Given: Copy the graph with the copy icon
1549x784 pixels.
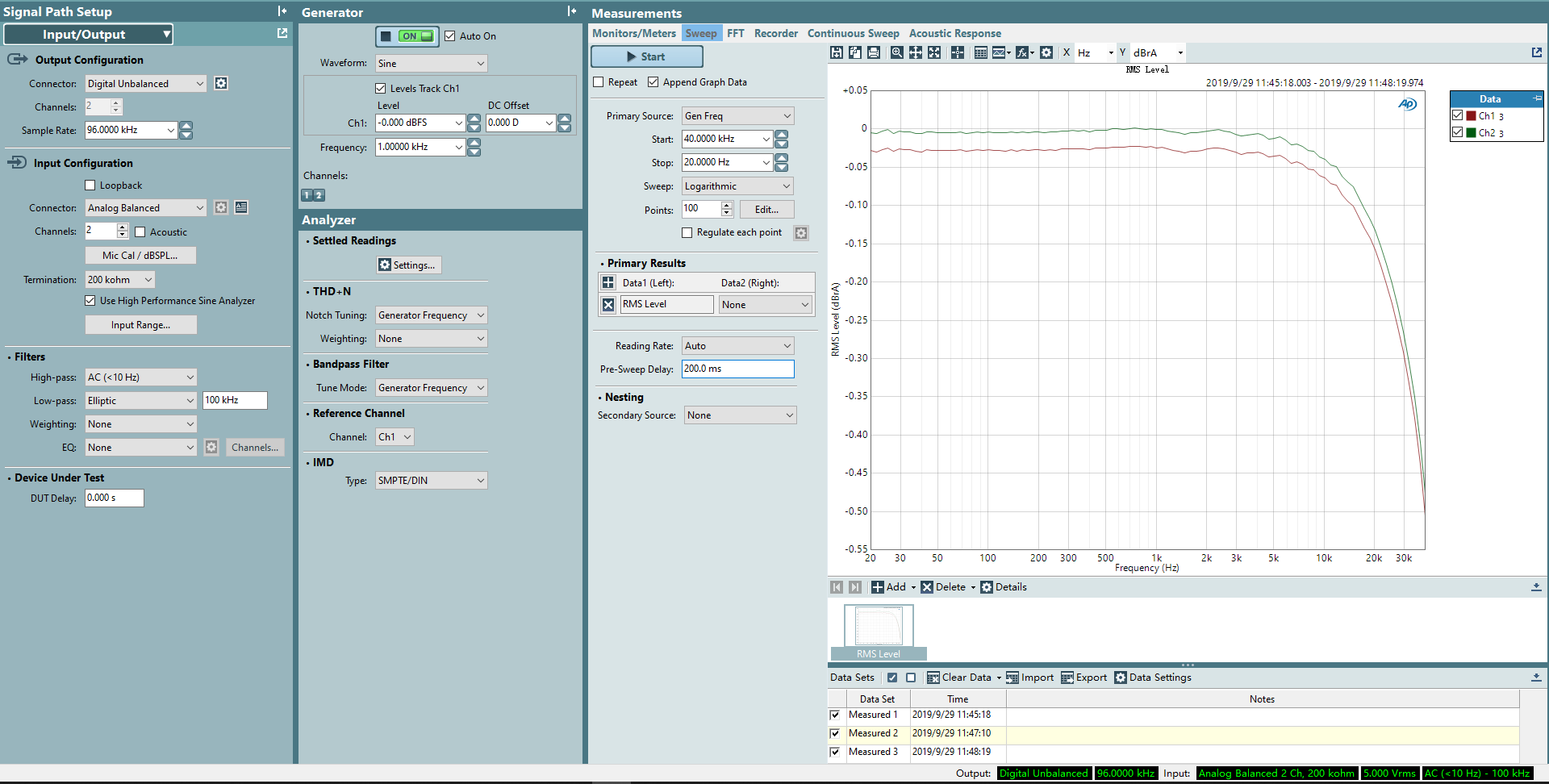Looking at the screenshot, I should pyautogui.click(x=855, y=52).
